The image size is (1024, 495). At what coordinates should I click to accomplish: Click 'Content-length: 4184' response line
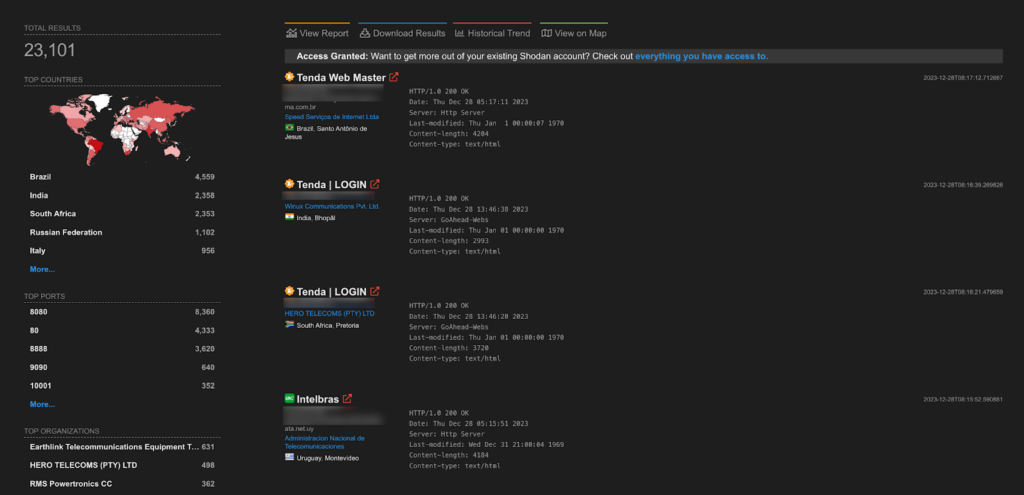449,455
